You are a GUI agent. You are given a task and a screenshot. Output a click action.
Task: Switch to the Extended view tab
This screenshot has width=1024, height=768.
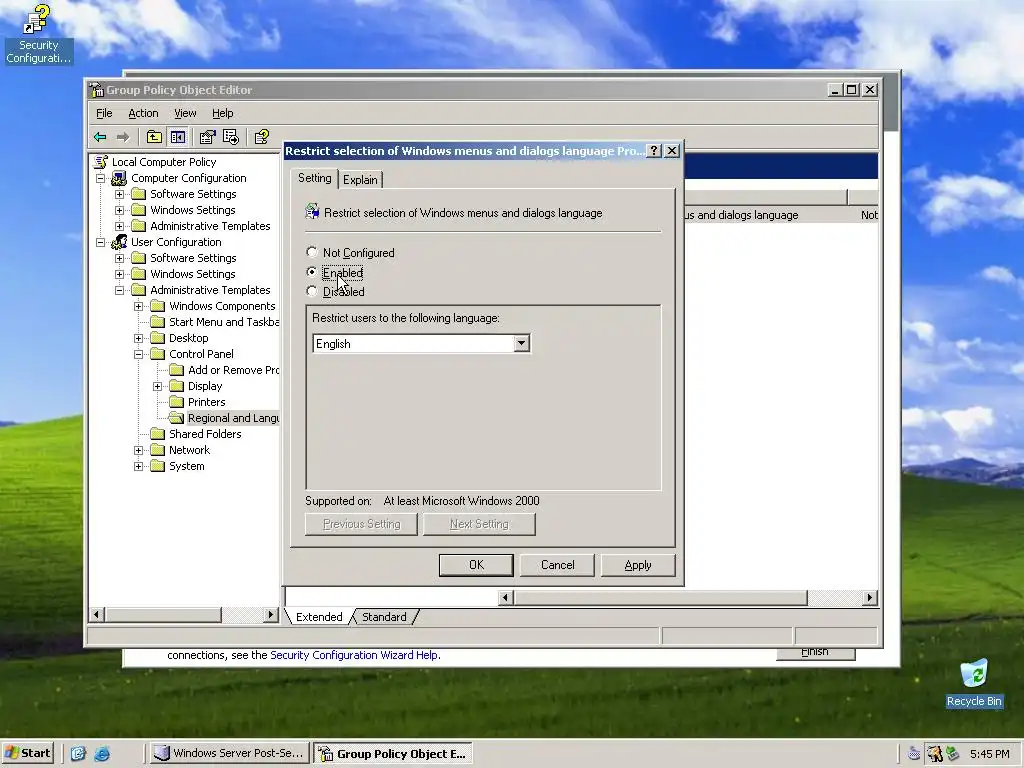(319, 617)
